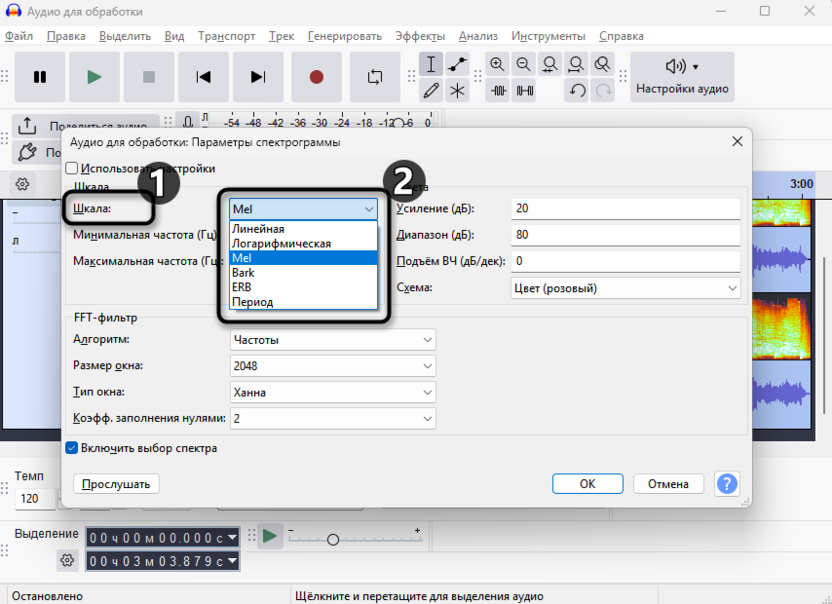This screenshot has height=604, width=832.
Task: Choose 'Логарифмическая' in scale list
Action: [x=281, y=243]
